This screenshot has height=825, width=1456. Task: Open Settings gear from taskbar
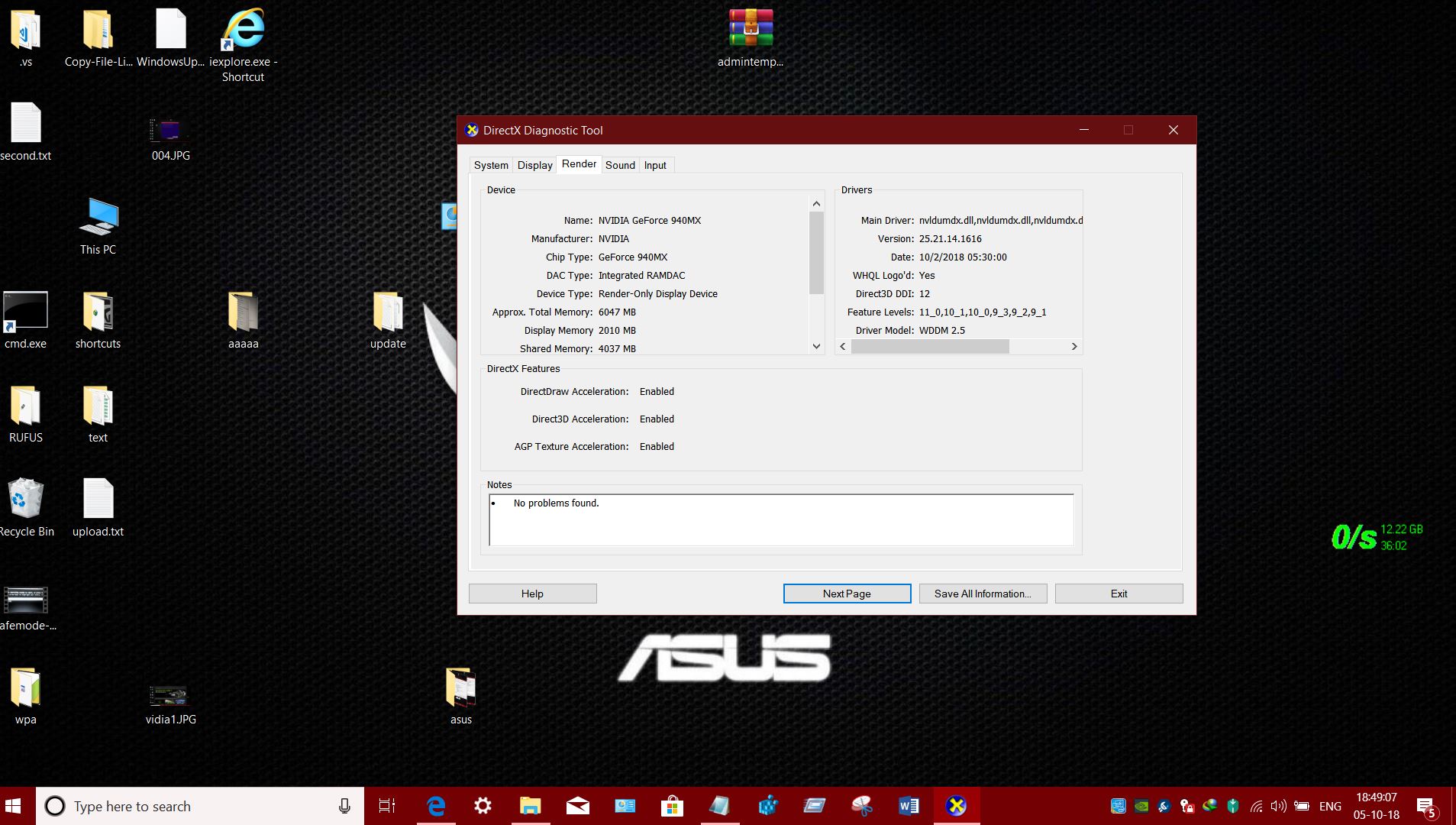click(483, 806)
